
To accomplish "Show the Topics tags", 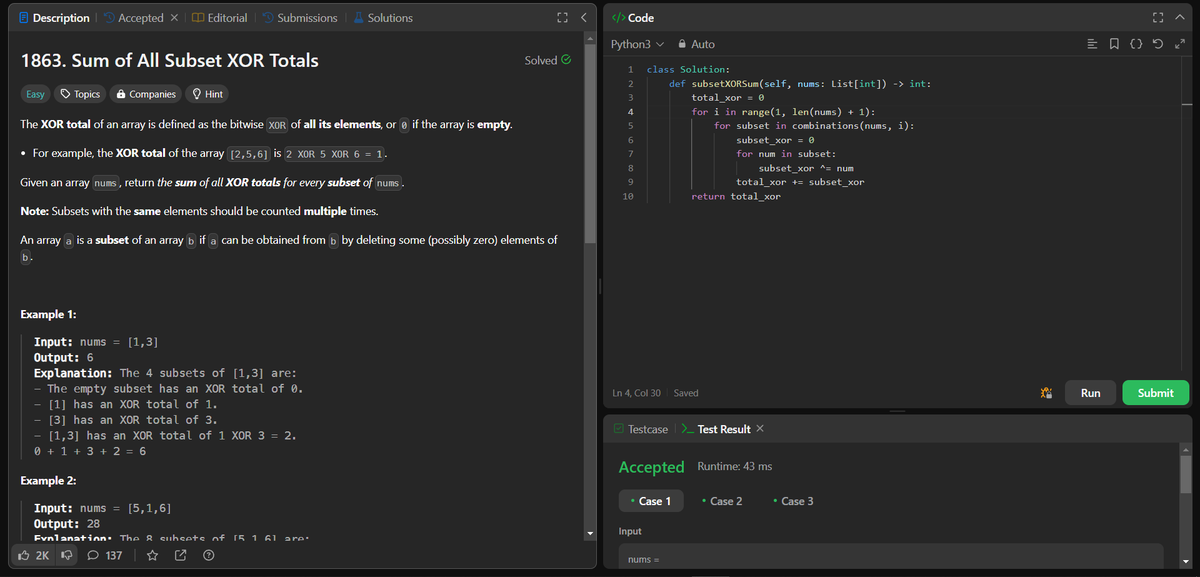I will pos(80,94).
